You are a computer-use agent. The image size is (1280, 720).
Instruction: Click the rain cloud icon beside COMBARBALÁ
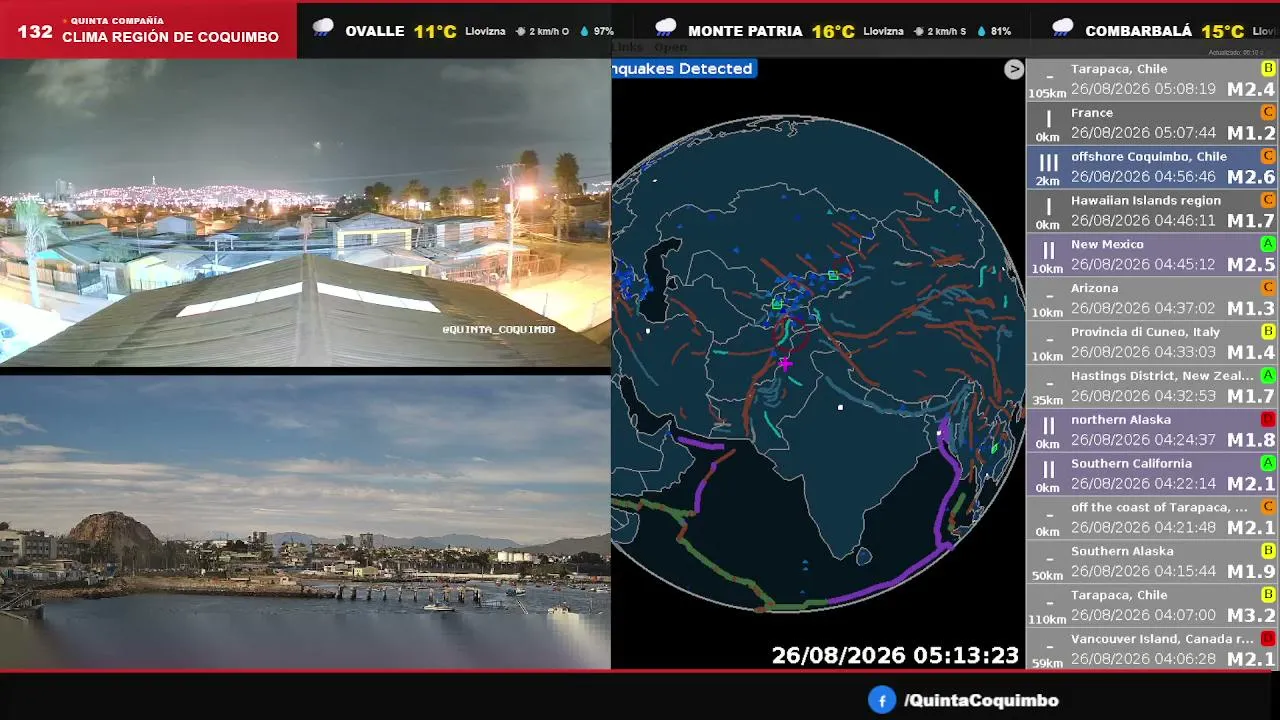(x=1063, y=28)
